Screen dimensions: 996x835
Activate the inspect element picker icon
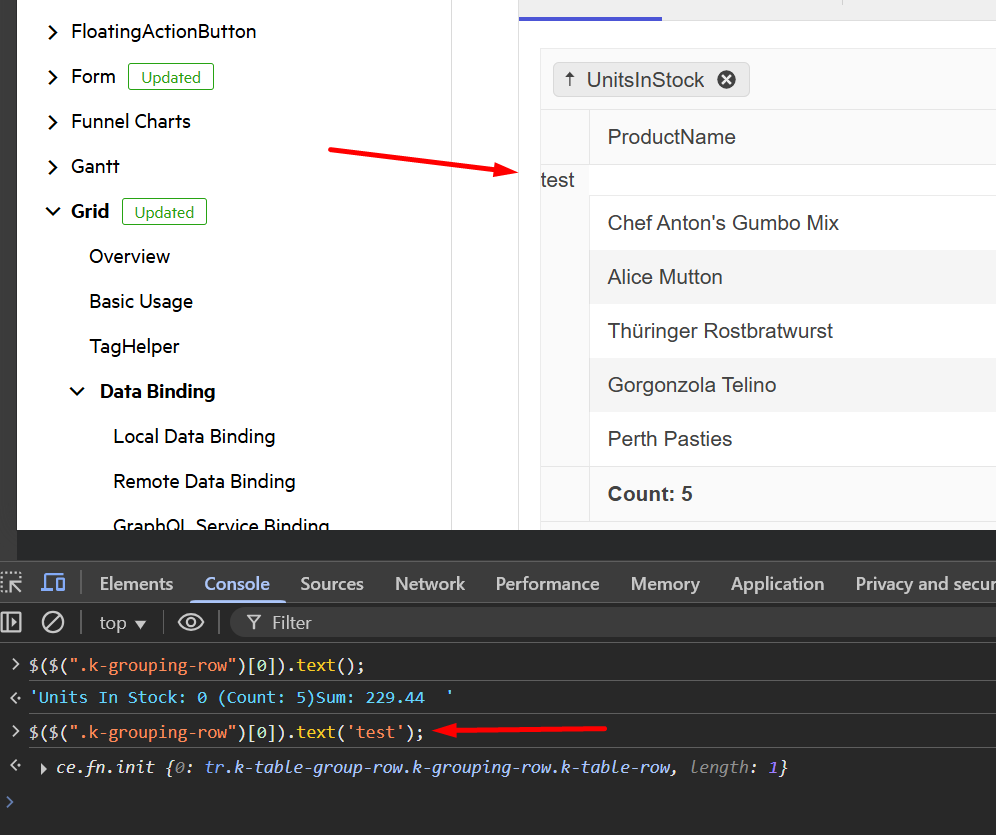pyautogui.click(x=11, y=583)
